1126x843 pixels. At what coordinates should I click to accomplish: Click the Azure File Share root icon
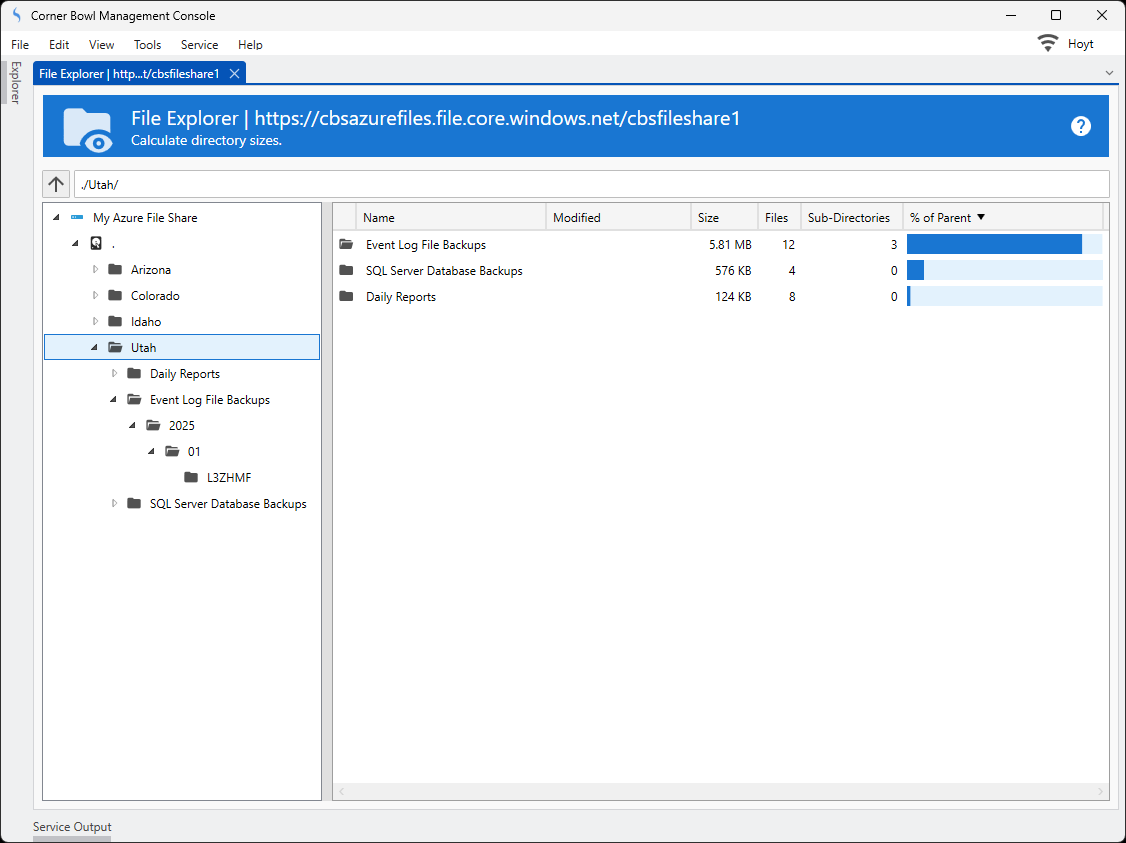pyautogui.click(x=77, y=218)
